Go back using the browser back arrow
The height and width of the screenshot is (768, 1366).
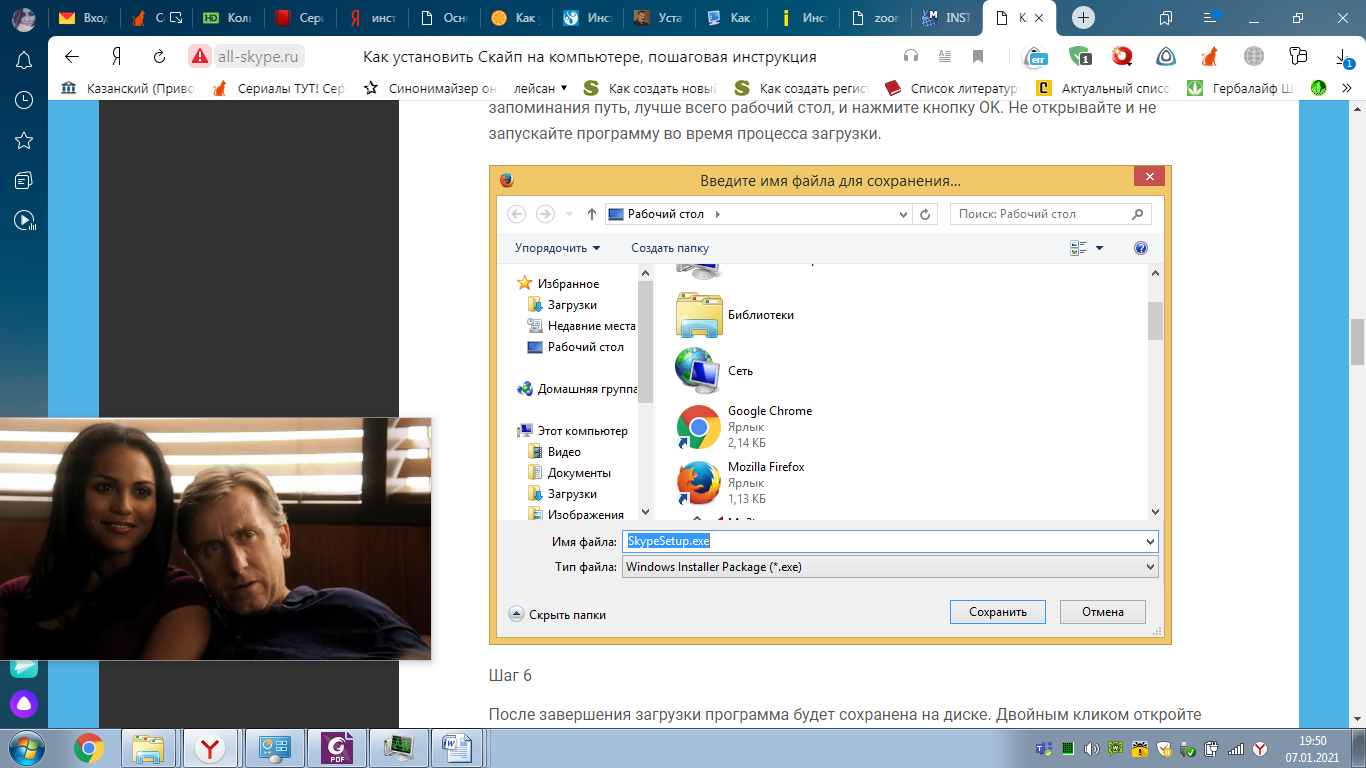(x=71, y=56)
